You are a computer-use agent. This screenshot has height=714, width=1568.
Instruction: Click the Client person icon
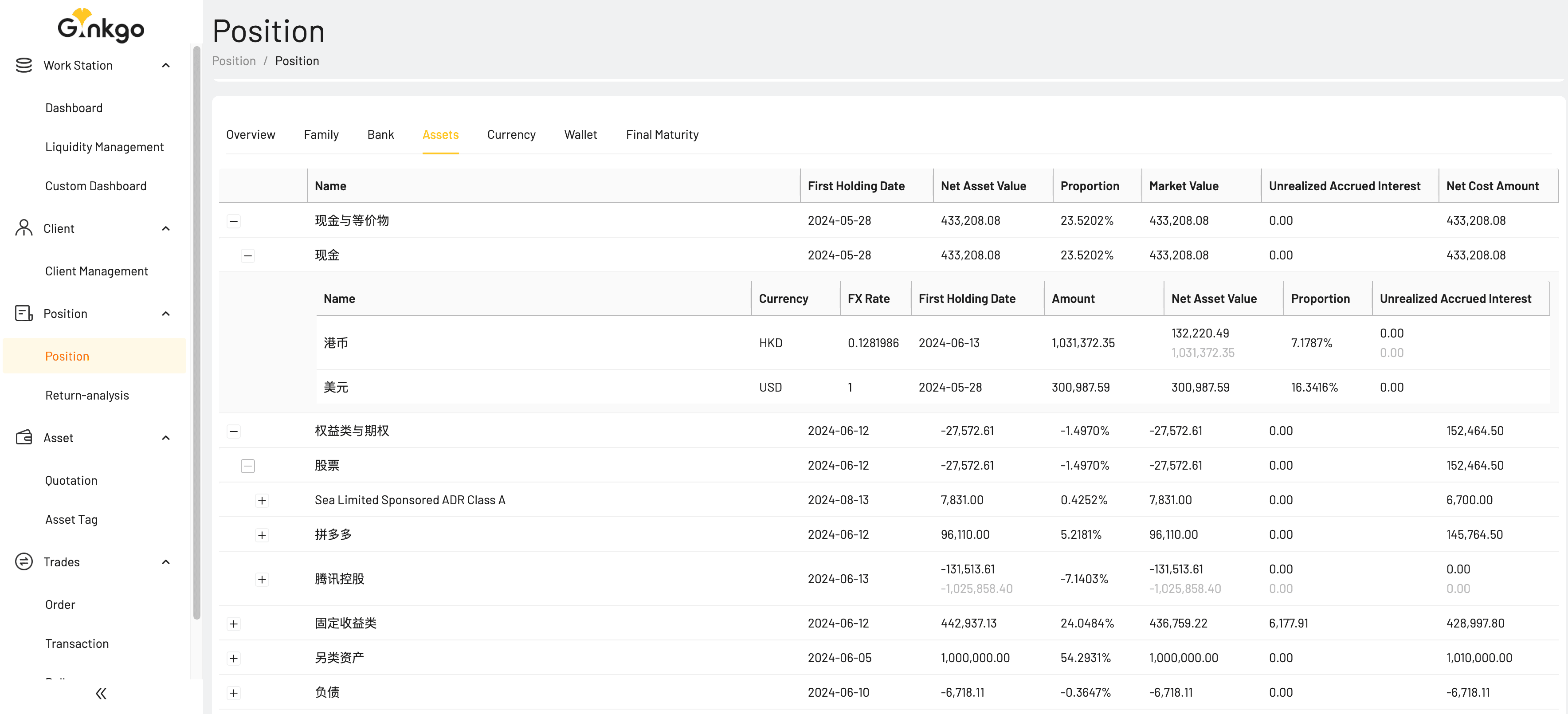click(x=24, y=228)
